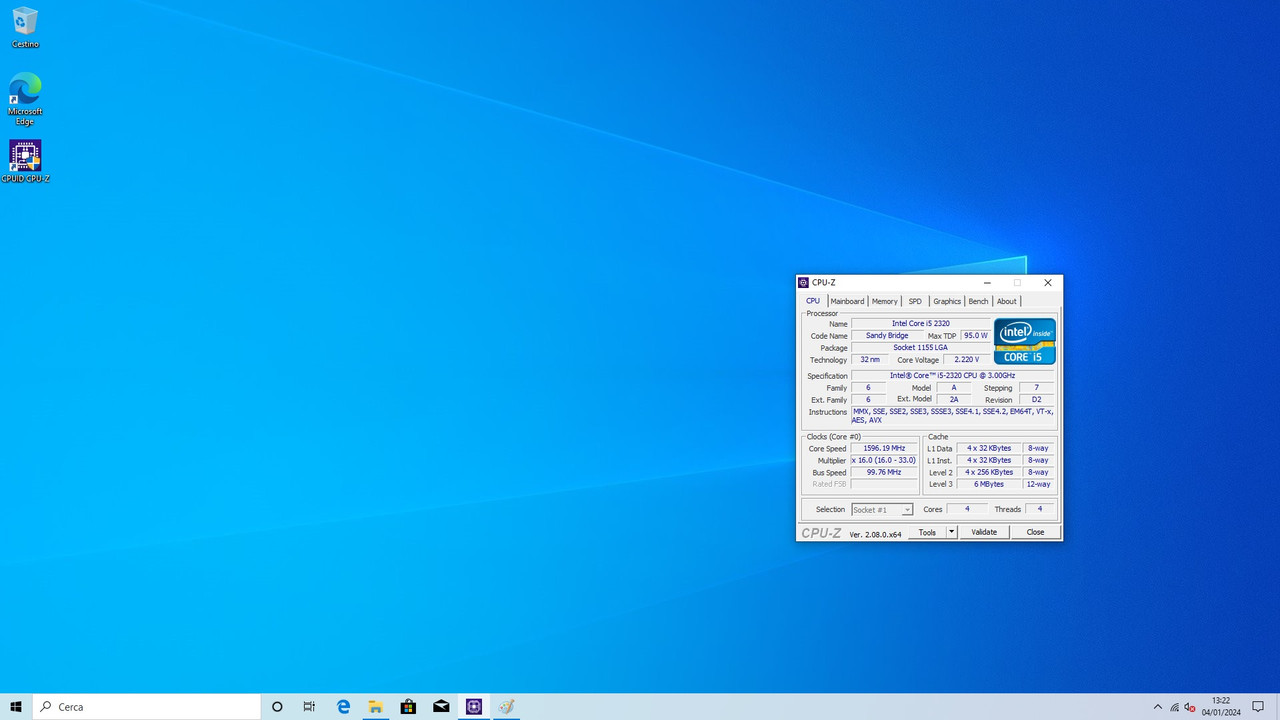Click the Socket 1155 LGA package value

[921, 348]
